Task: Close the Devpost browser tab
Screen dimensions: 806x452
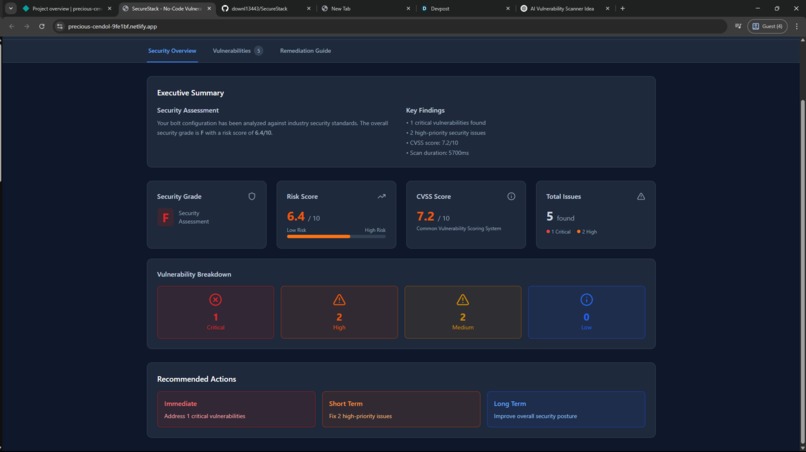Action: click(x=508, y=9)
